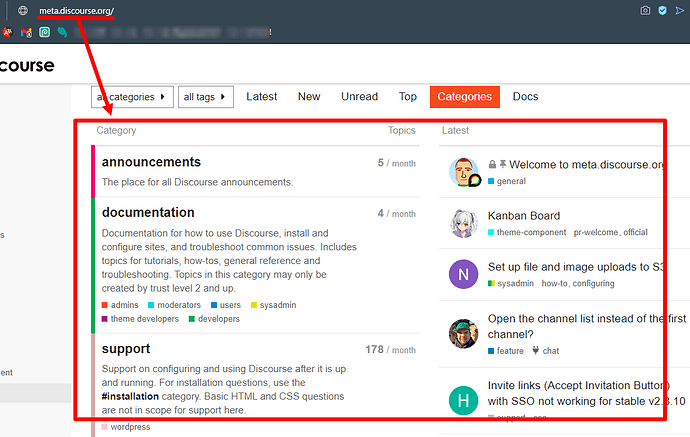Open the admins subcategory
The image size is (690, 437).
pyautogui.click(x=120, y=305)
